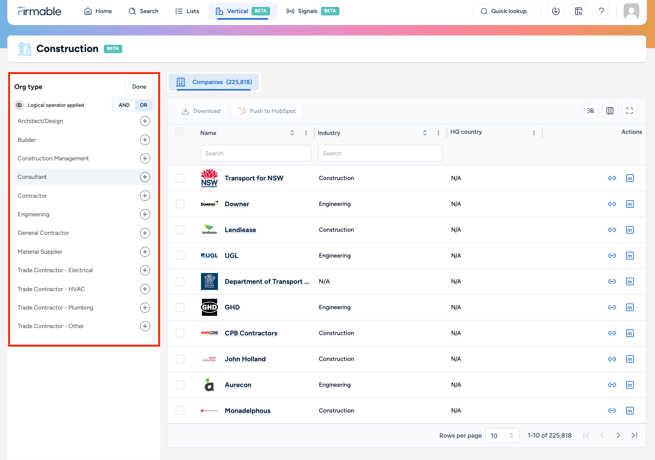
Task: Open website link for Aurecon
Action: point(612,385)
